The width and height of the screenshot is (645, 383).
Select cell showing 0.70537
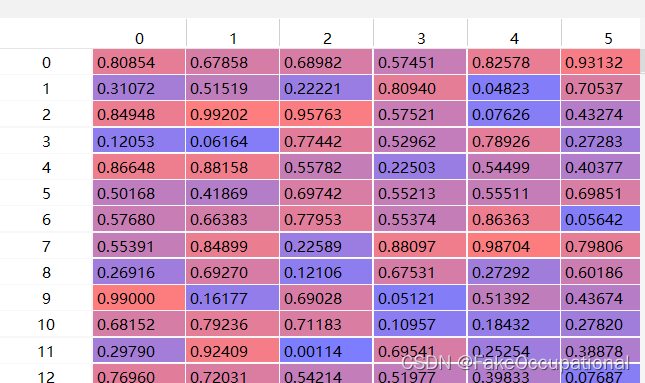(601, 88)
